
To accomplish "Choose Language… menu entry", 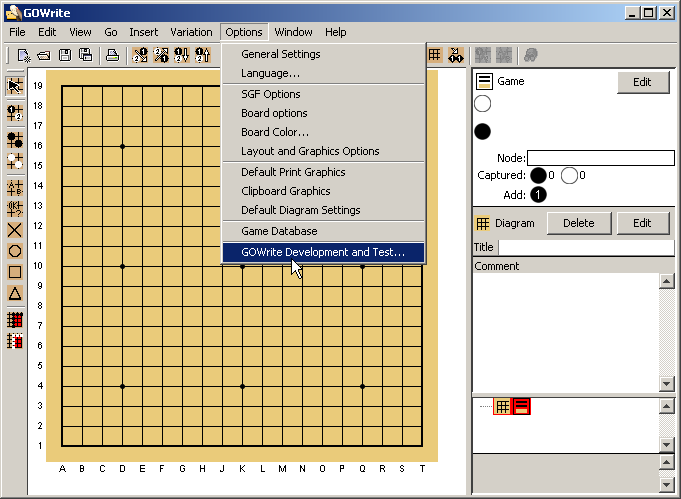I will click(x=324, y=73).
